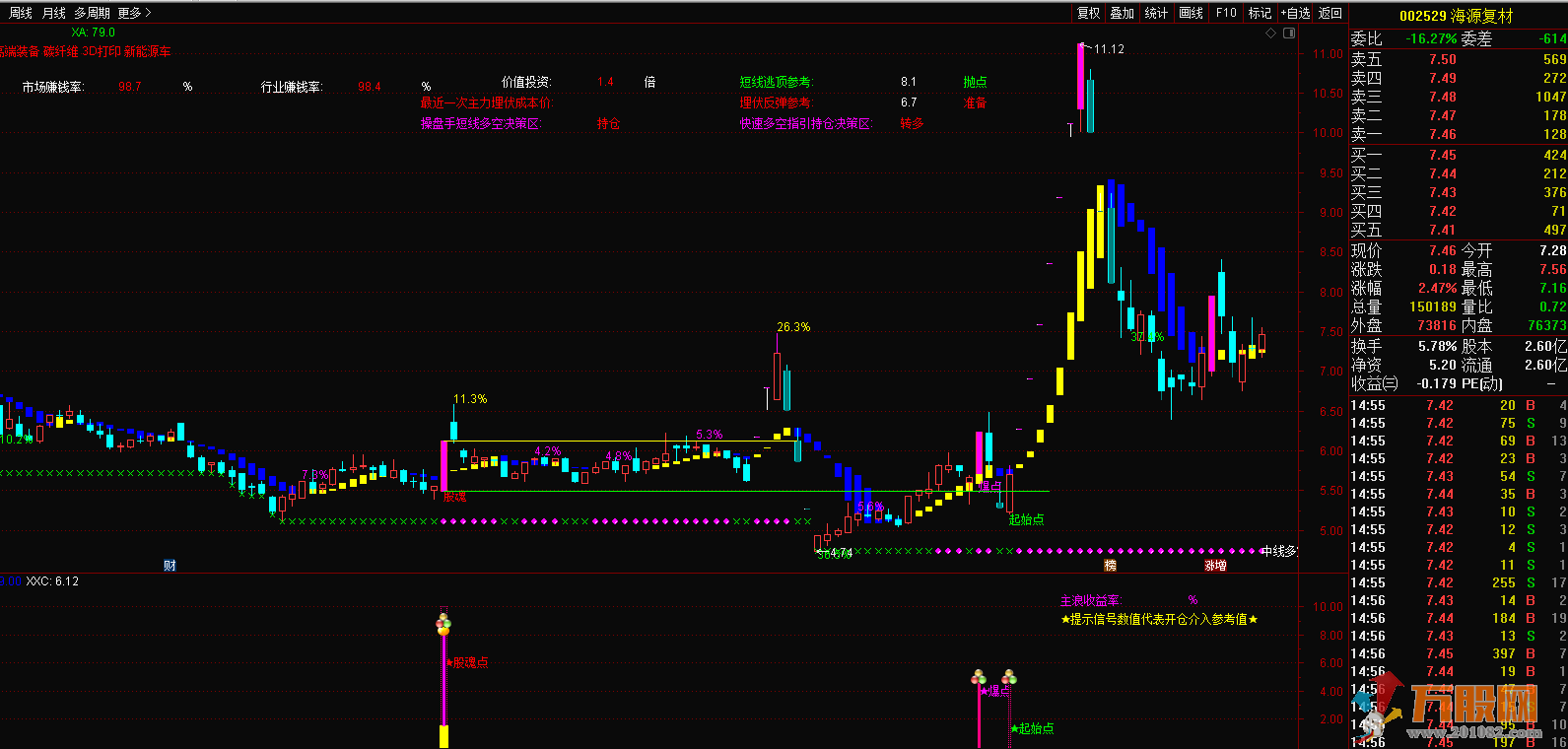Click the diamond icon above the price axis
The width and height of the screenshot is (1568, 749).
(x=1271, y=34)
